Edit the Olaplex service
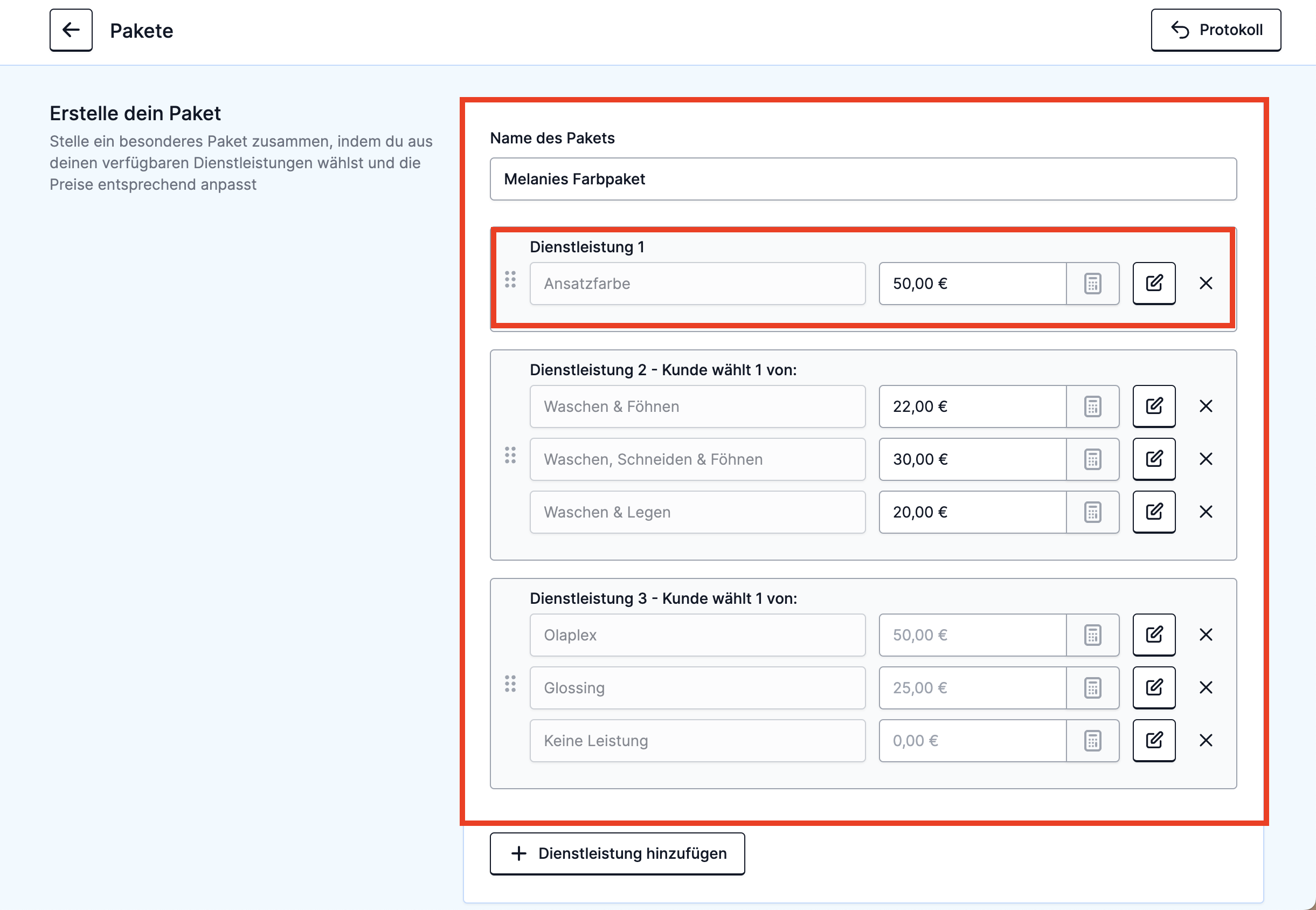The height and width of the screenshot is (910, 1316). 1154,635
